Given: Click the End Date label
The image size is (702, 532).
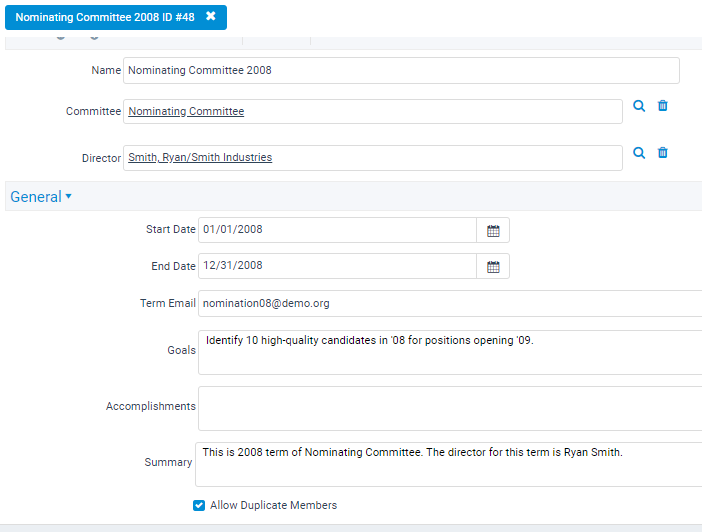Looking at the screenshot, I should (x=173, y=266).
